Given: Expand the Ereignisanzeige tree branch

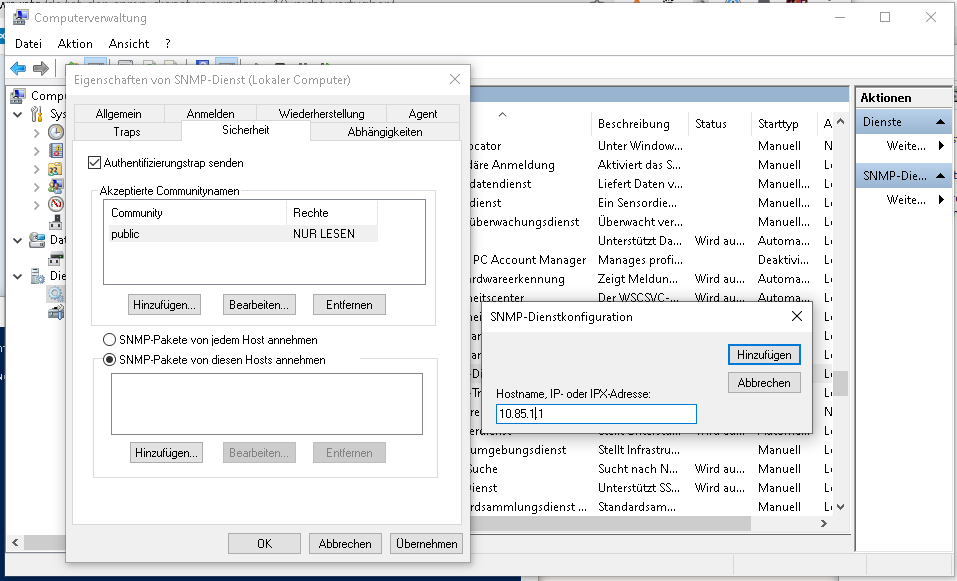Looking at the screenshot, I should [37, 152].
